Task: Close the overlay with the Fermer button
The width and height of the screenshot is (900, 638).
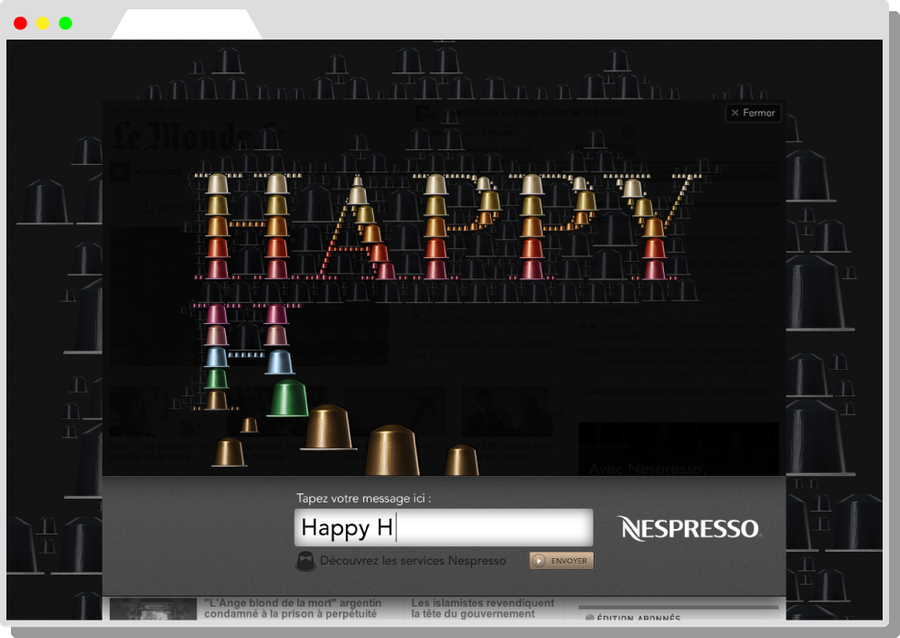Action: coord(753,113)
